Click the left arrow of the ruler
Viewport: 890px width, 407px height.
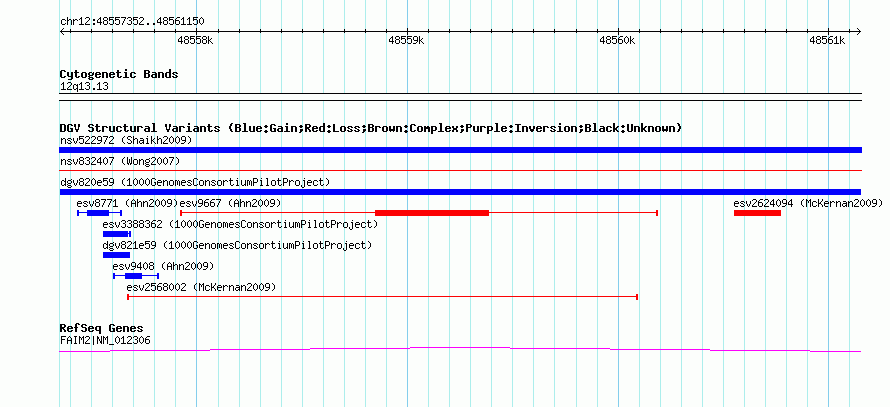click(x=62, y=31)
